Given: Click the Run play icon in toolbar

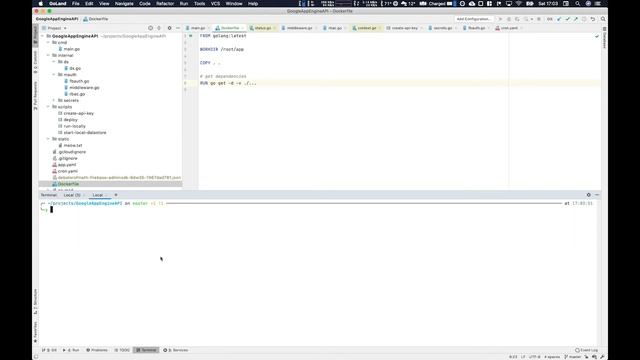Looking at the screenshot, I should (500, 19).
